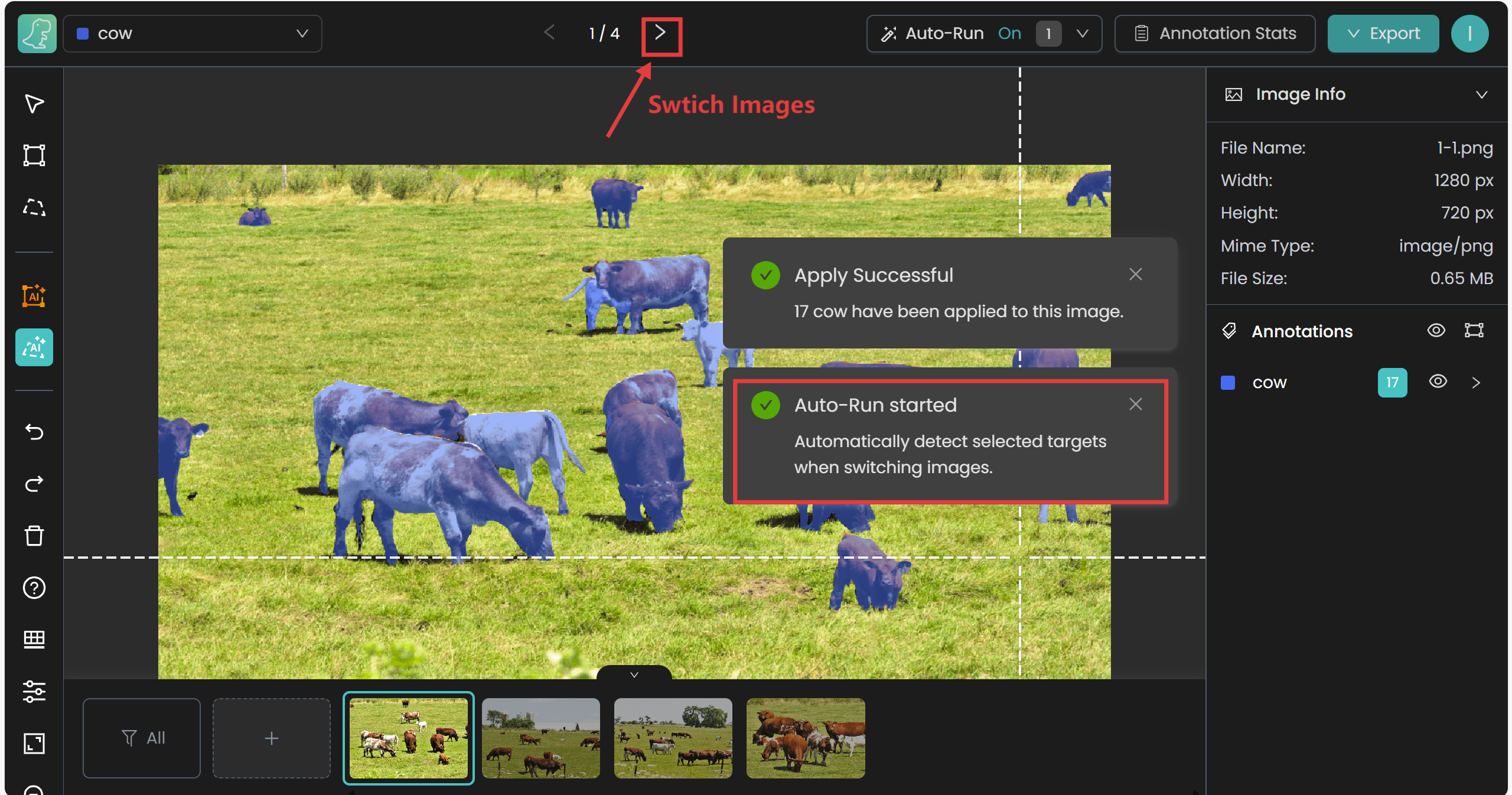Open Annotation Stats
This screenshot has width=1512, height=795.
[x=1215, y=34]
